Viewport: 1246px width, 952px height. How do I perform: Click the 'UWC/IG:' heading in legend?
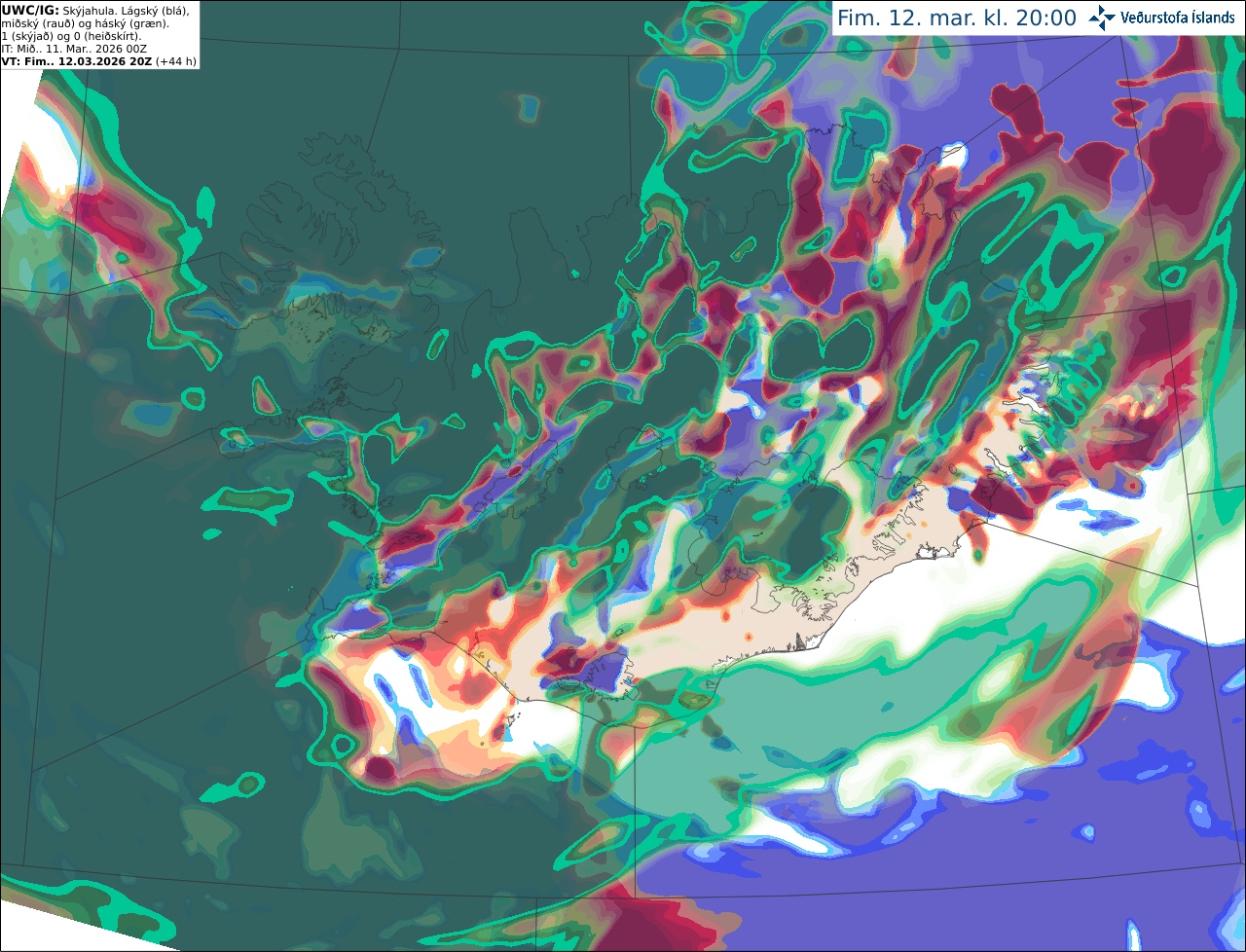[x=30, y=10]
